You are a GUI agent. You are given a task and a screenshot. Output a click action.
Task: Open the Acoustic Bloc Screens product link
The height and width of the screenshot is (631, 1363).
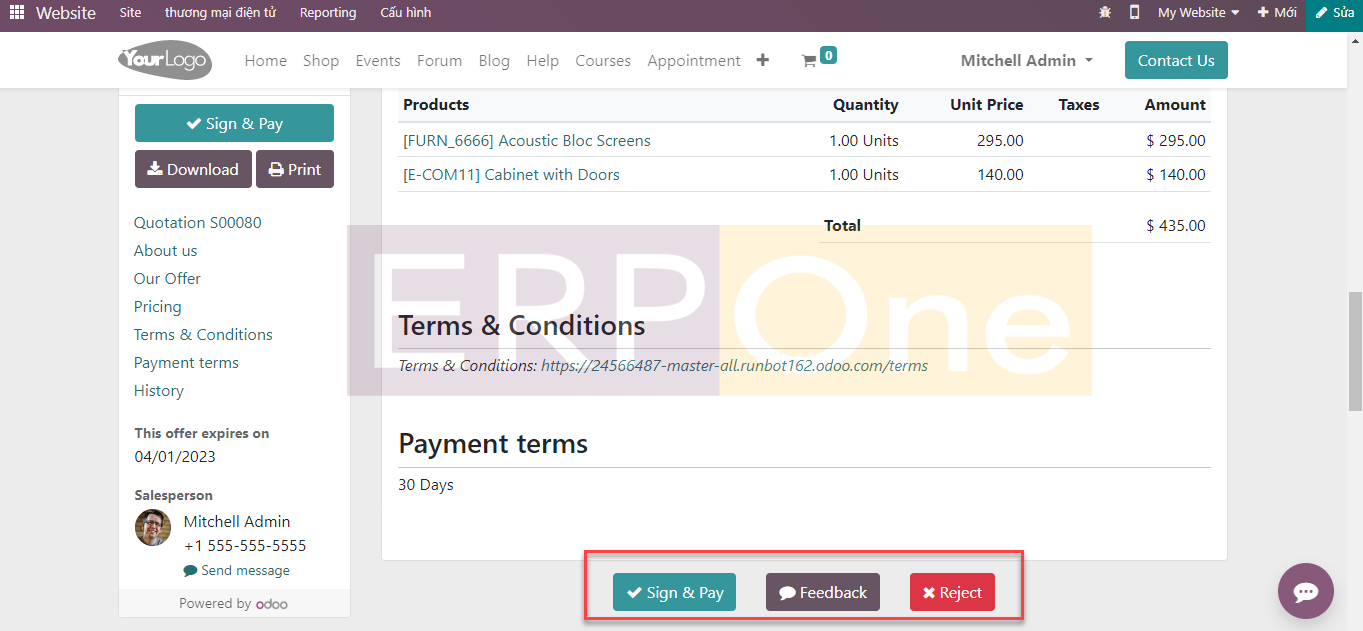click(526, 141)
